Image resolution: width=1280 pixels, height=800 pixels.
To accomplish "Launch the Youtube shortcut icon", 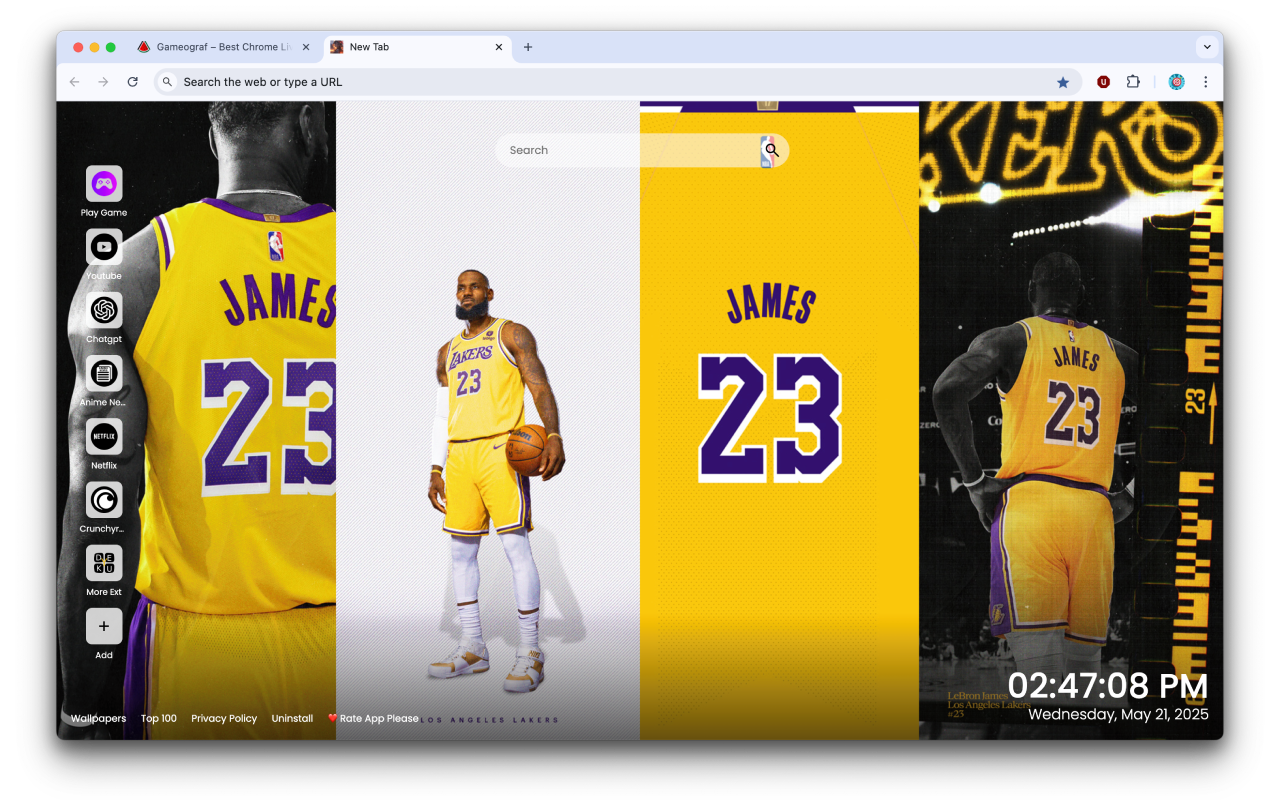I will (x=103, y=247).
